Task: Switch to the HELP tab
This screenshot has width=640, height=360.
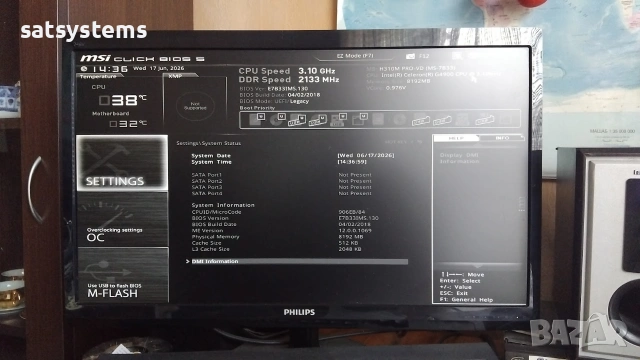Action: 456,138
